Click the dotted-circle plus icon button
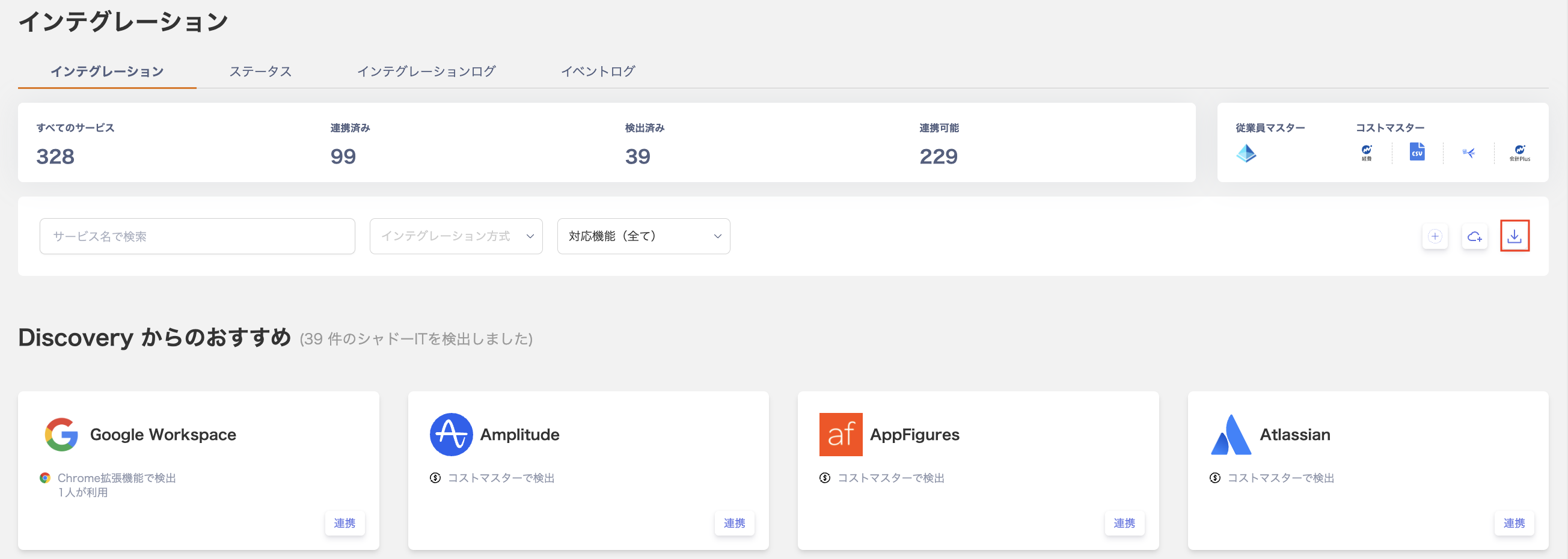 (x=1435, y=236)
